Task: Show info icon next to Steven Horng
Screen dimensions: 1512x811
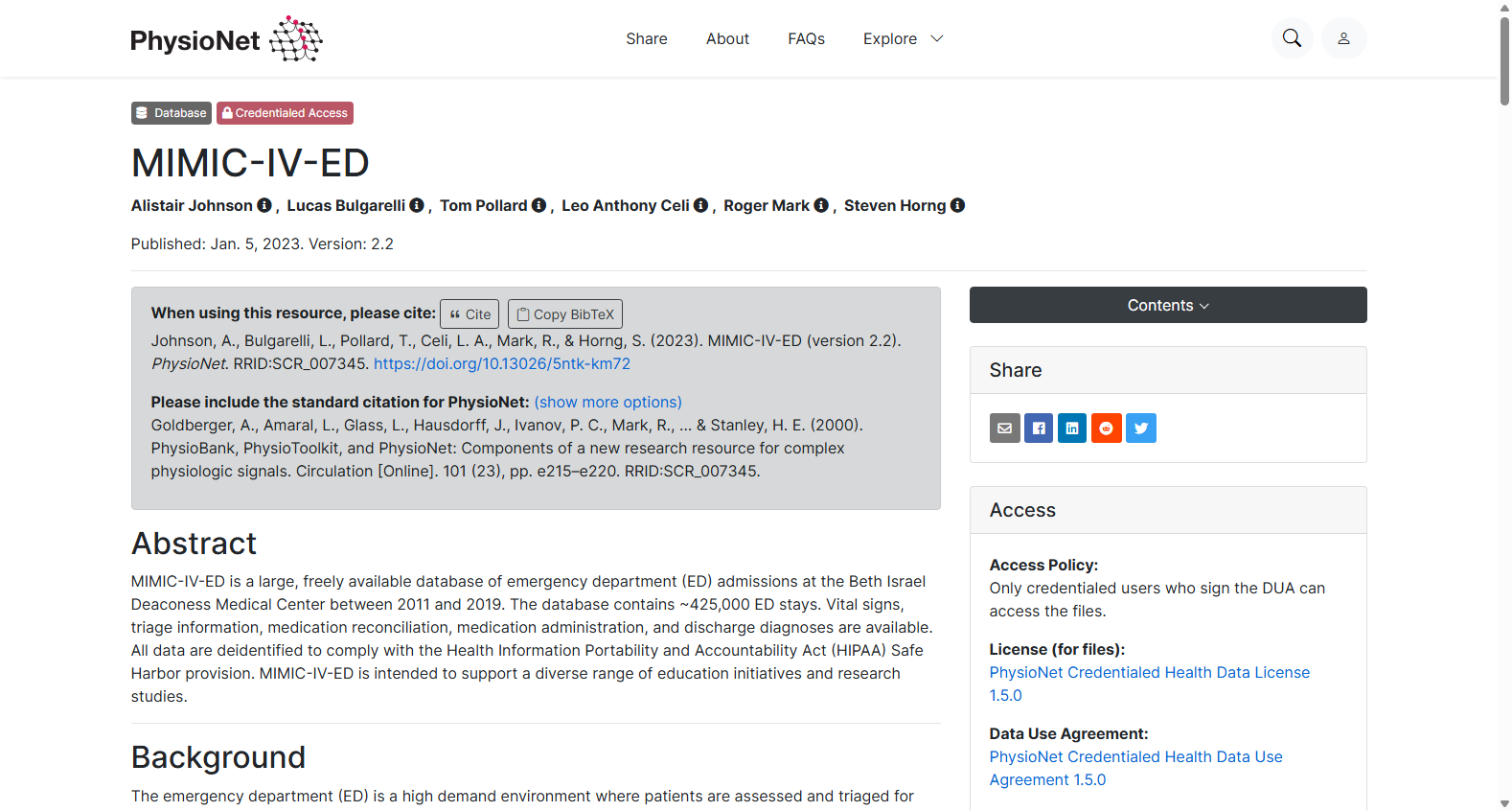Action: pos(957,205)
